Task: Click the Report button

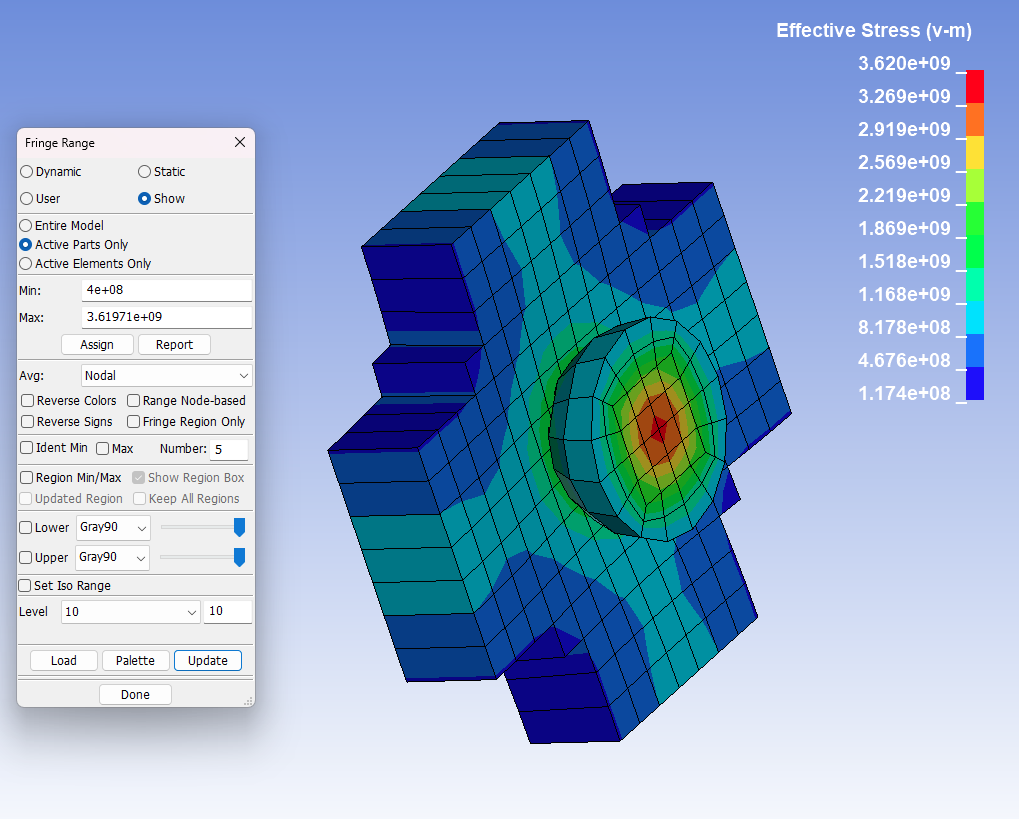Action: click(174, 345)
